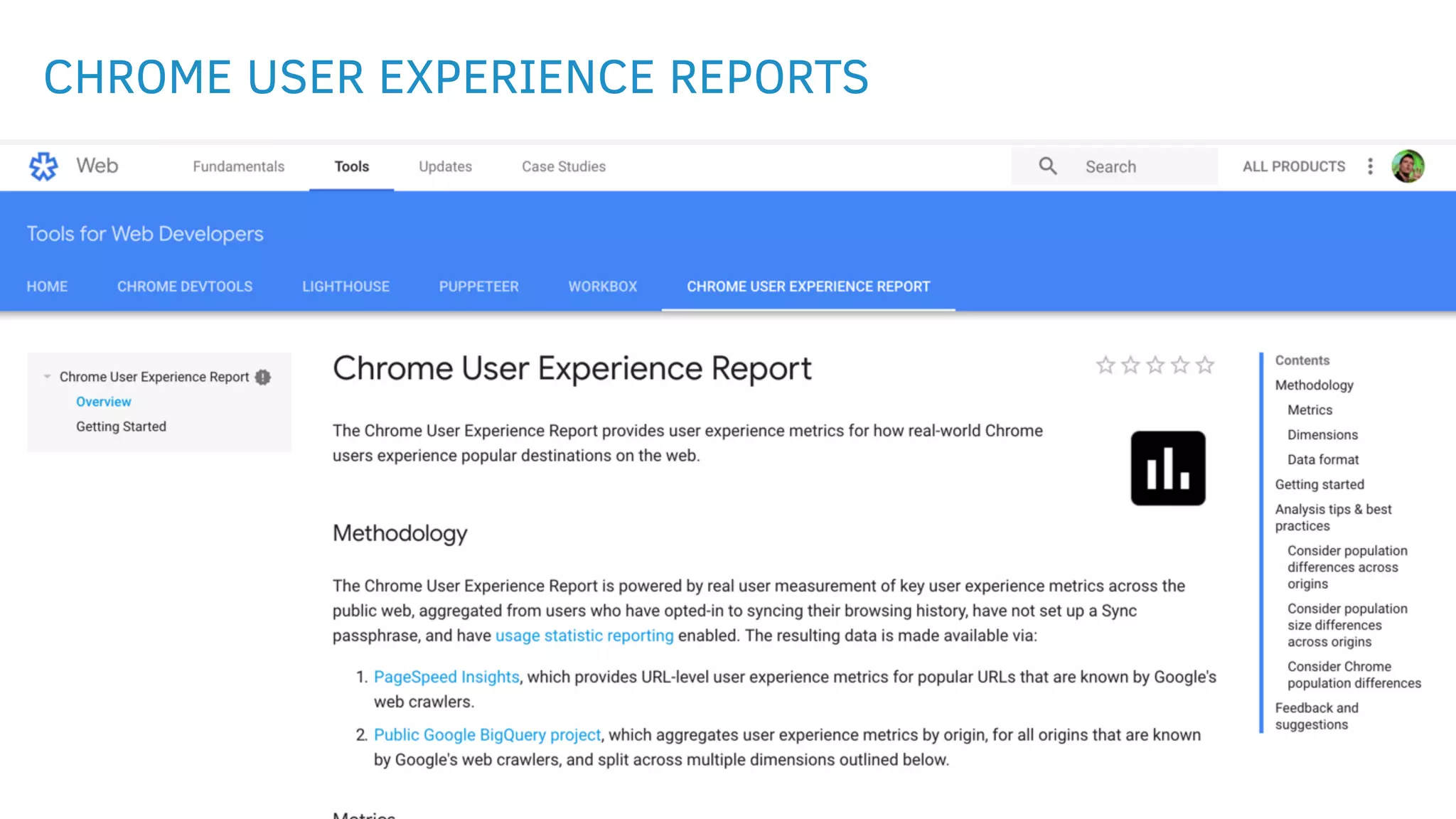This screenshot has height=819, width=1456.
Task: Jump to Consider population size differences
Action: tap(1347, 625)
